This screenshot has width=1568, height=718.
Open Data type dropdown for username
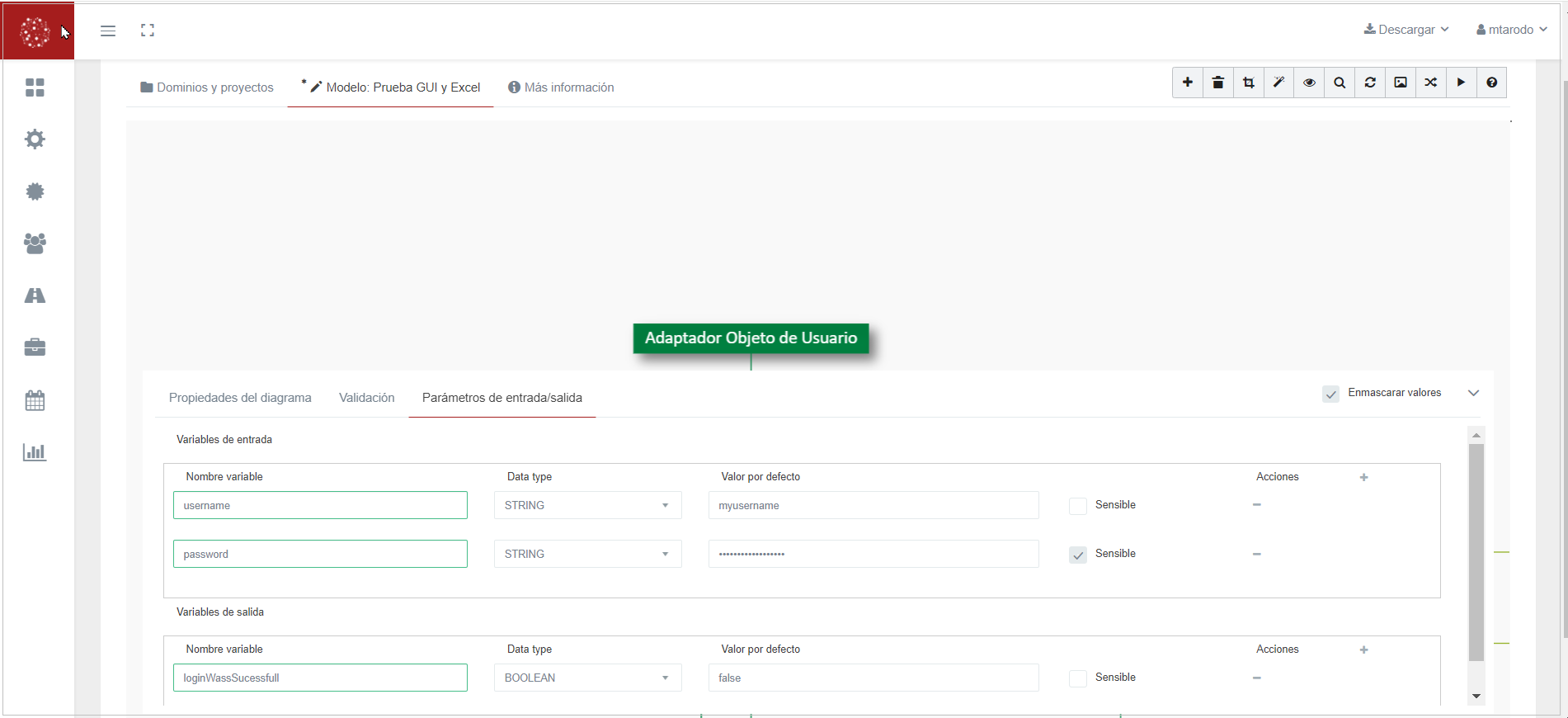pyautogui.click(x=587, y=505)
